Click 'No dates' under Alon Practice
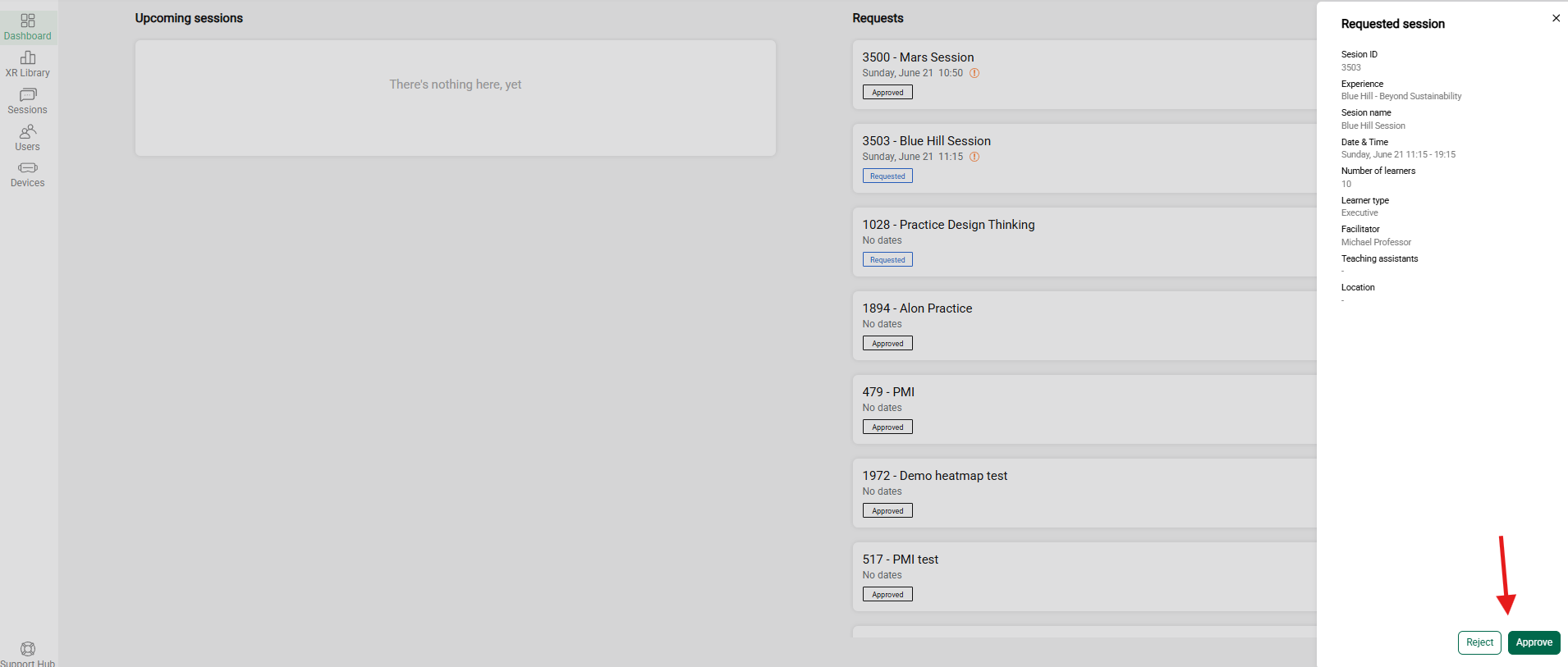The width and height of the screenshot is (1568, 667). [x=882, y=324]
